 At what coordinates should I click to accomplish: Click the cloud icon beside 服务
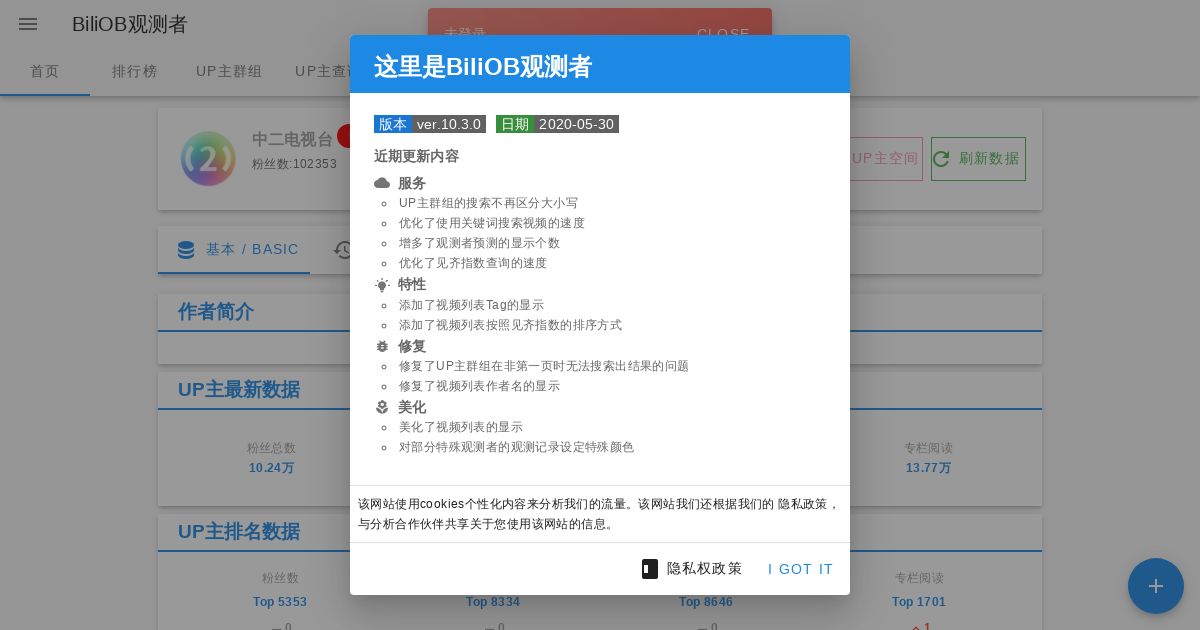pos(382,183)
